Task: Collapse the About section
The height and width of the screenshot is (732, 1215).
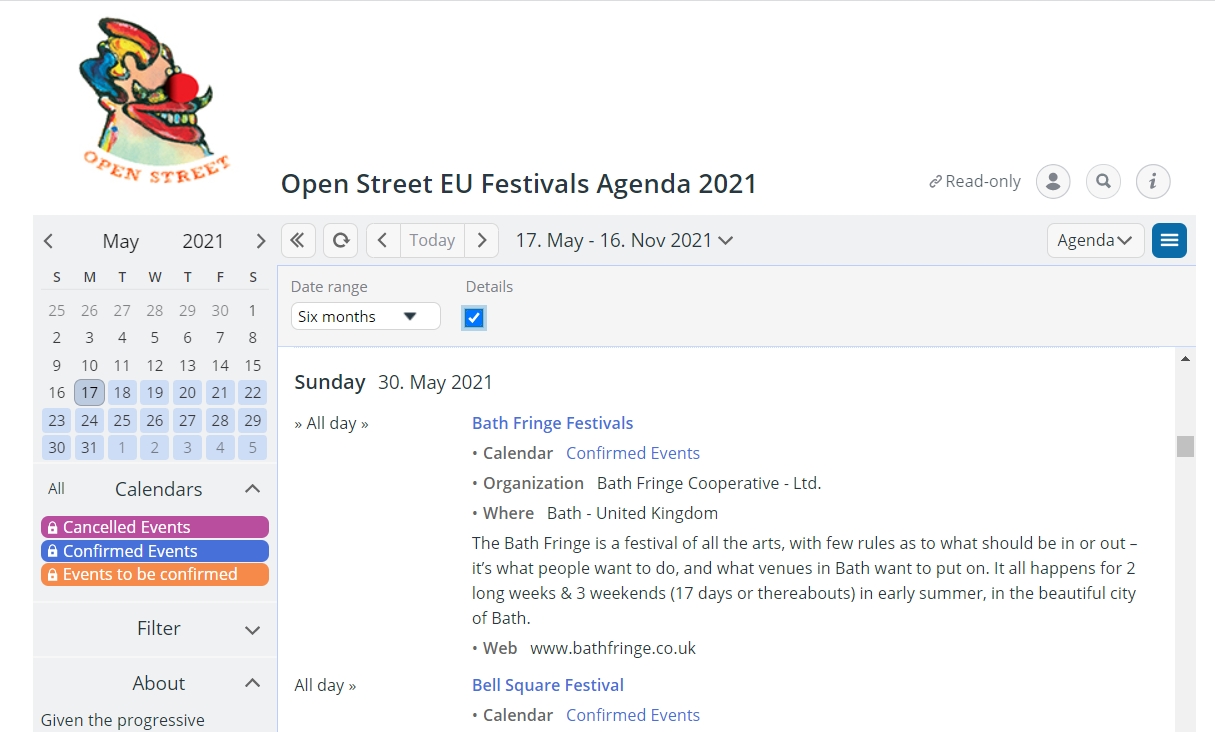Action: pyautogui.click(x=252, y=683)
